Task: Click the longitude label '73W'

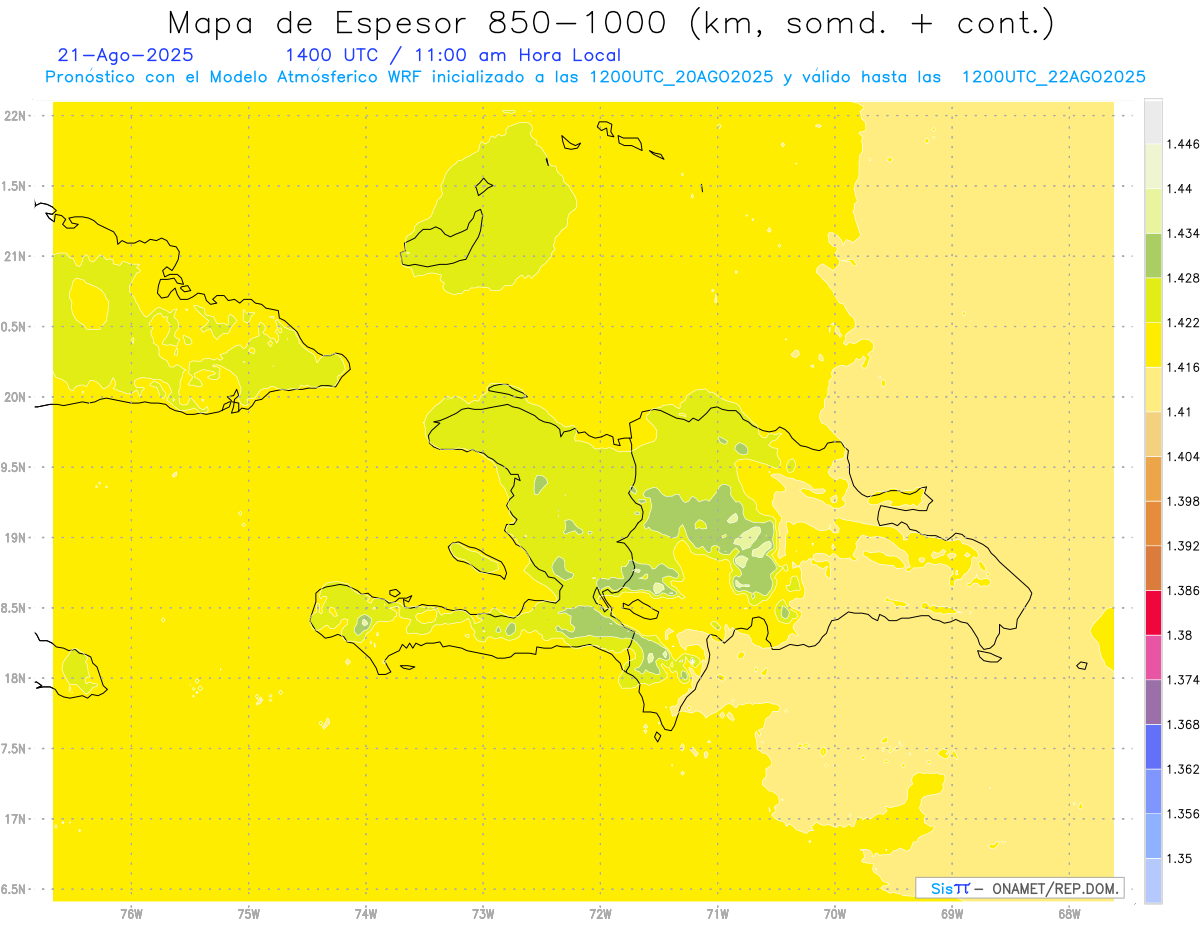Action: tap(483, 914)
